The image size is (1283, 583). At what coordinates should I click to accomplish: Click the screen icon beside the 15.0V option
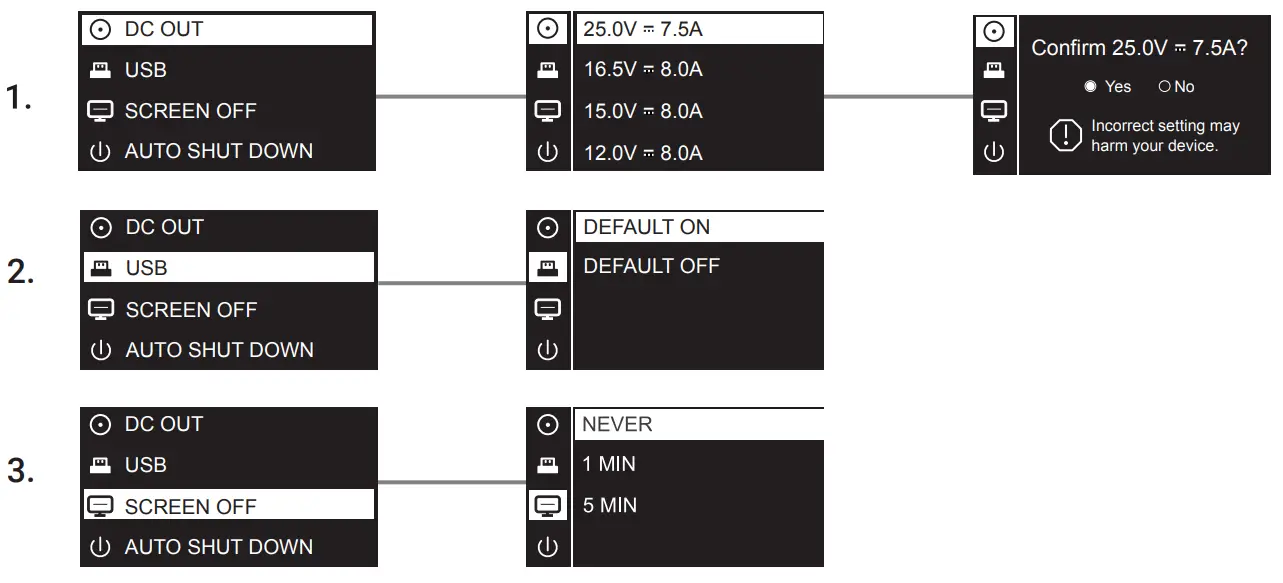tap(547, 111)
